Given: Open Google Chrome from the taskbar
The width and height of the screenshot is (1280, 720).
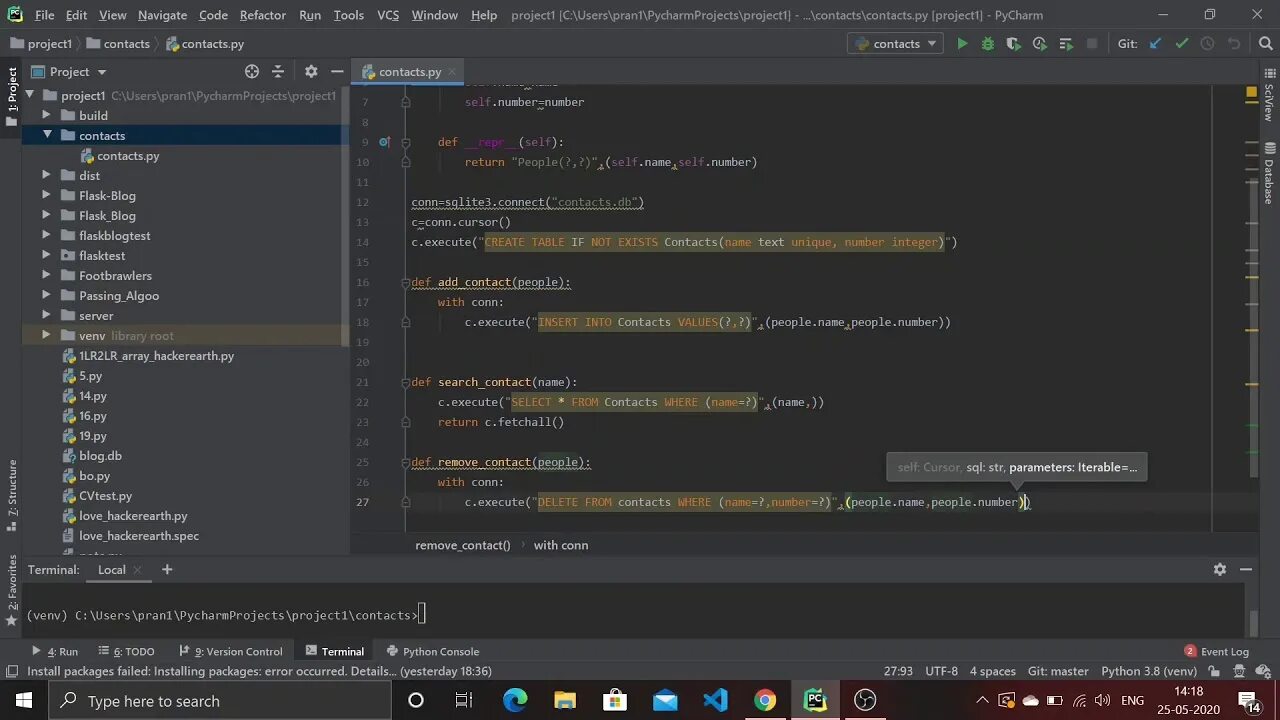Looking at the screenshot, I should [x=765, y=701].
